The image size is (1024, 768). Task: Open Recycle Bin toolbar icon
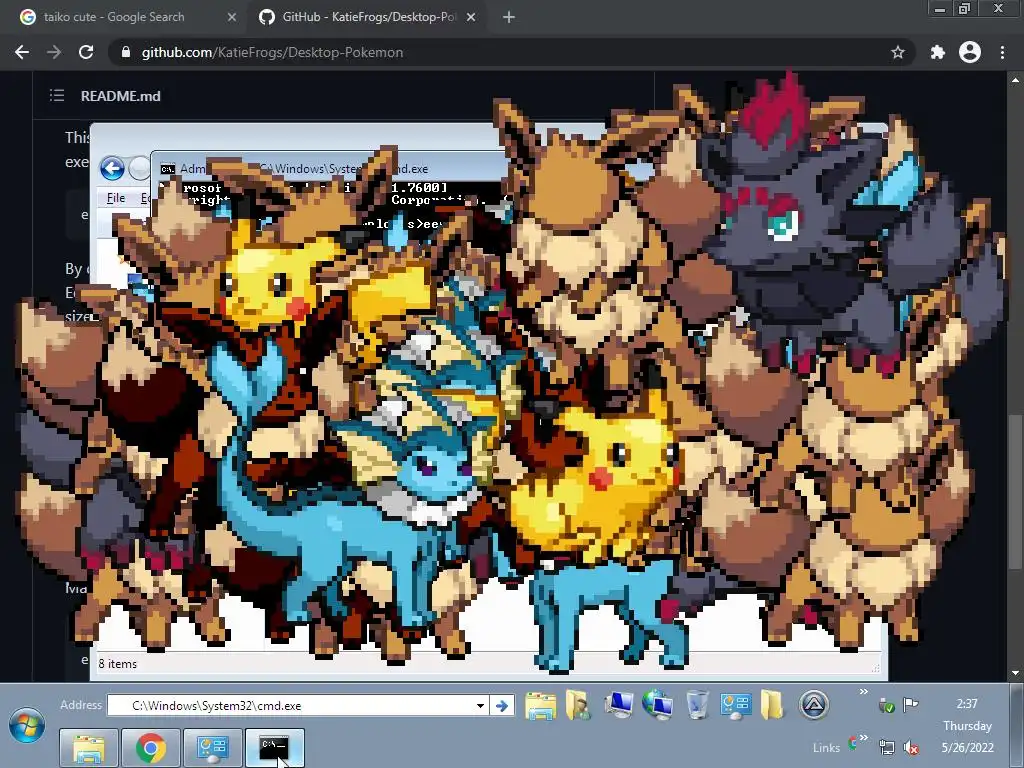coord(697,705)
